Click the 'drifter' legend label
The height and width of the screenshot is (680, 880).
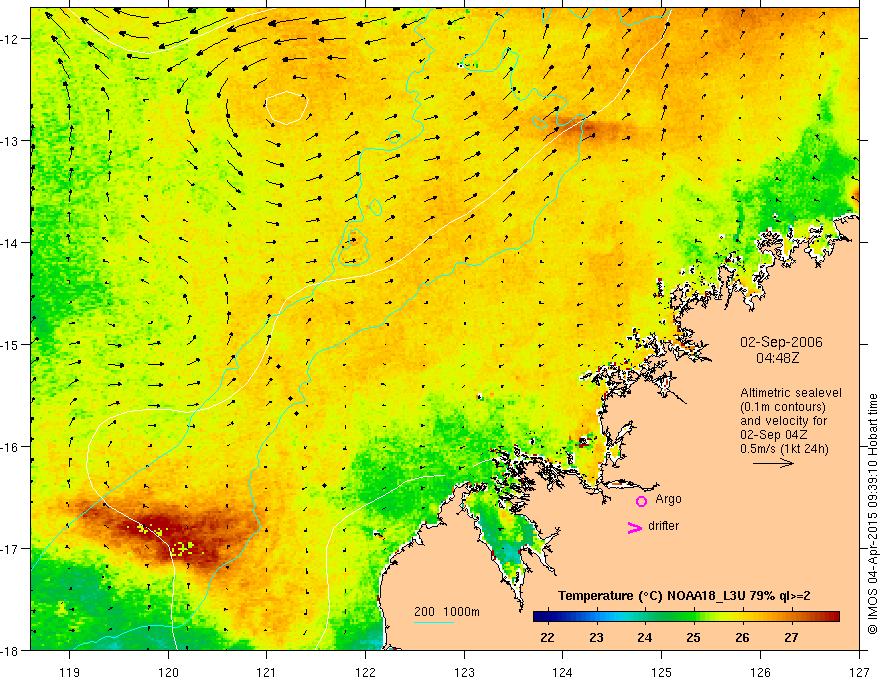pos(663,526)
